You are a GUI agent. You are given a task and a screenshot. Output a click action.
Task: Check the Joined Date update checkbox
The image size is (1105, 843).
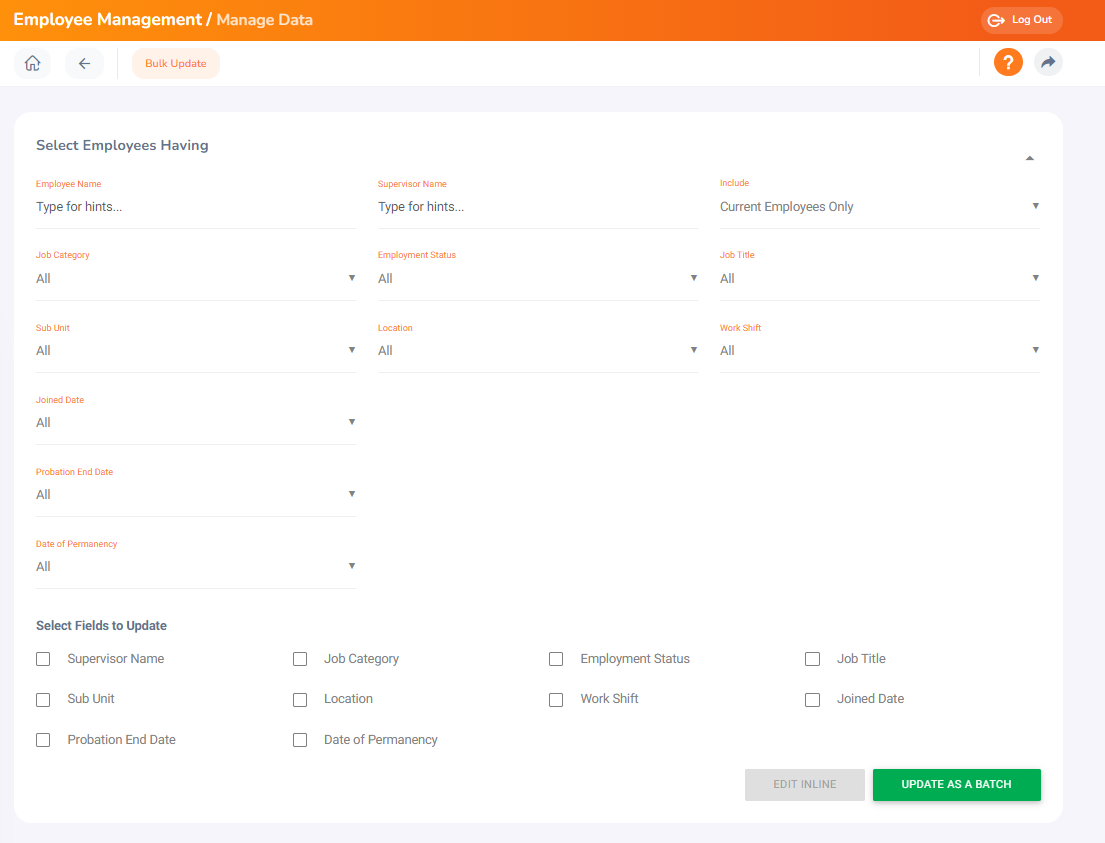813,700
